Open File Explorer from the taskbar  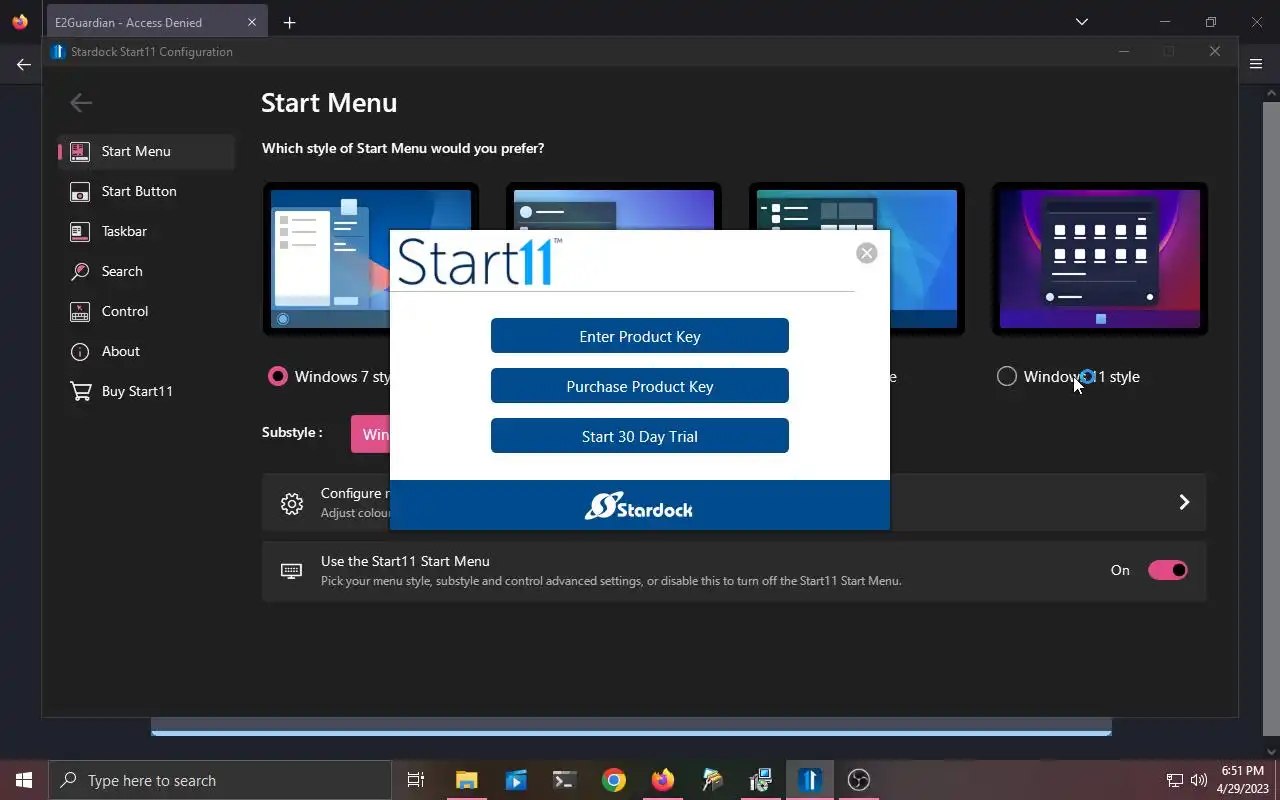[466, 780]
